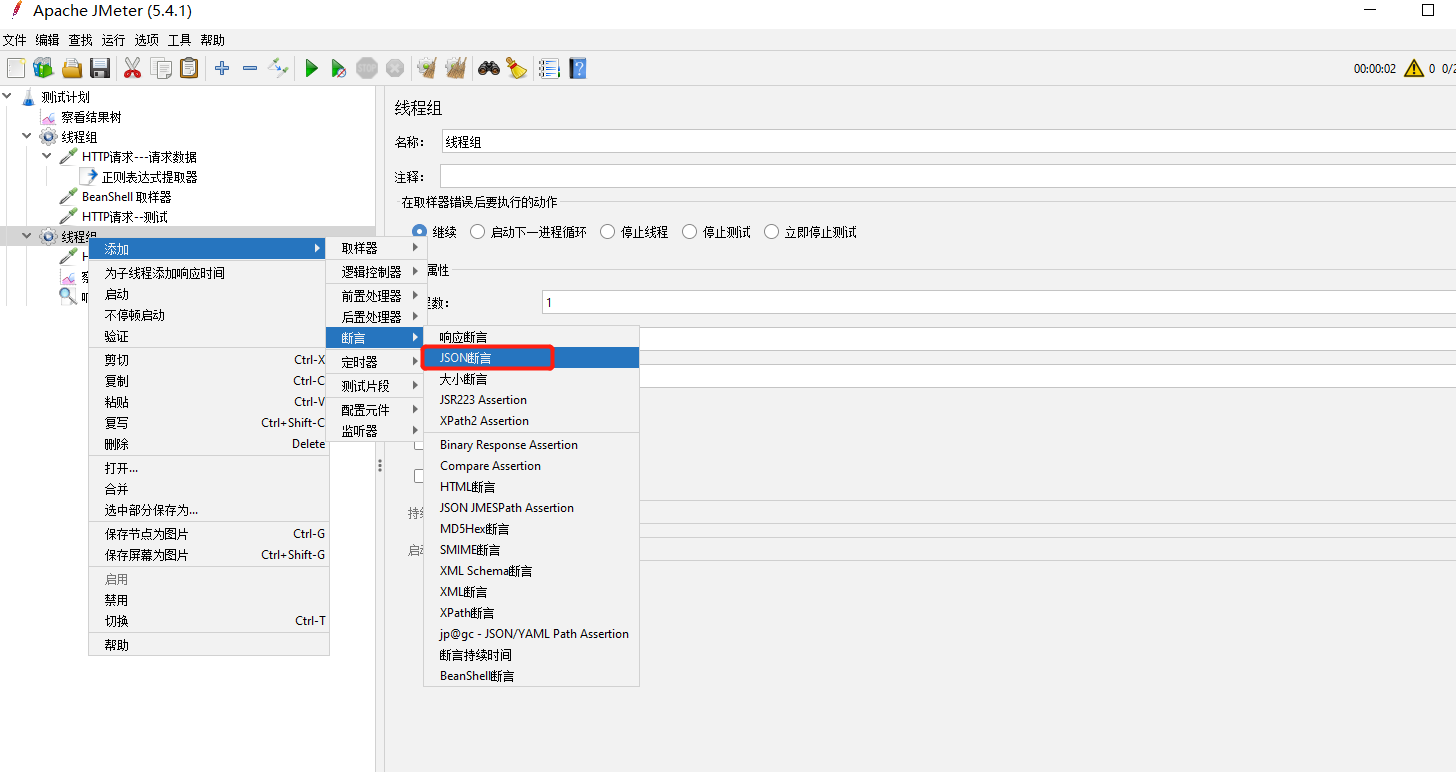Viewport: 1456px width, 772px height.
Task: Open the Templates toolbar icon
Action: (43, 68)
